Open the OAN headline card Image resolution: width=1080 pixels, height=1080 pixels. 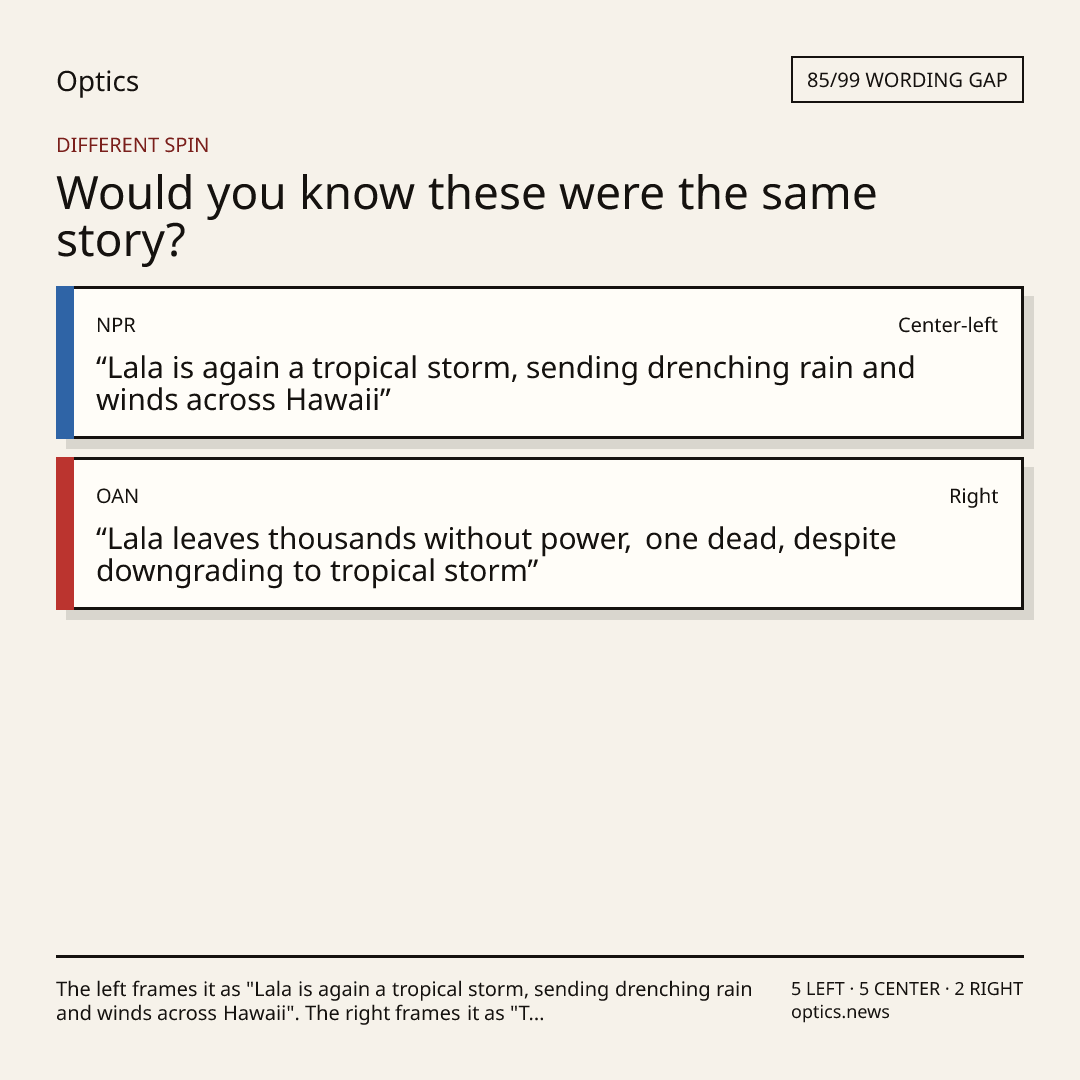(540, 533)
